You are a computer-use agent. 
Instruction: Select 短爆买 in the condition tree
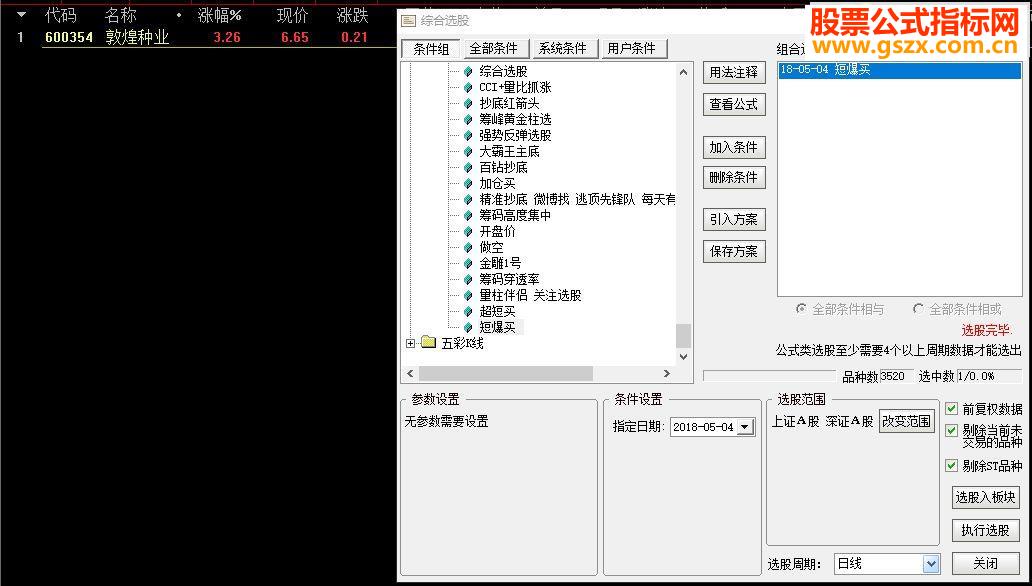click(x=498, y=327)
